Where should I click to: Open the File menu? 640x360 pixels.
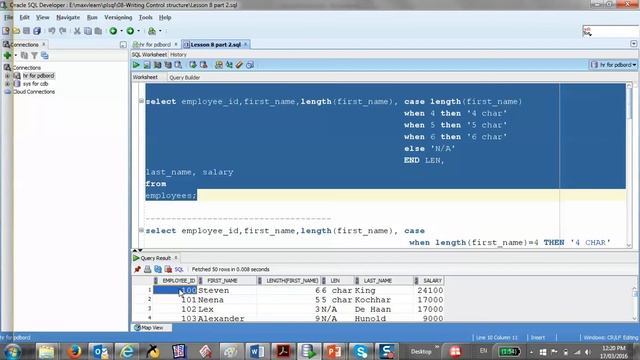click(x=8, y=18)
